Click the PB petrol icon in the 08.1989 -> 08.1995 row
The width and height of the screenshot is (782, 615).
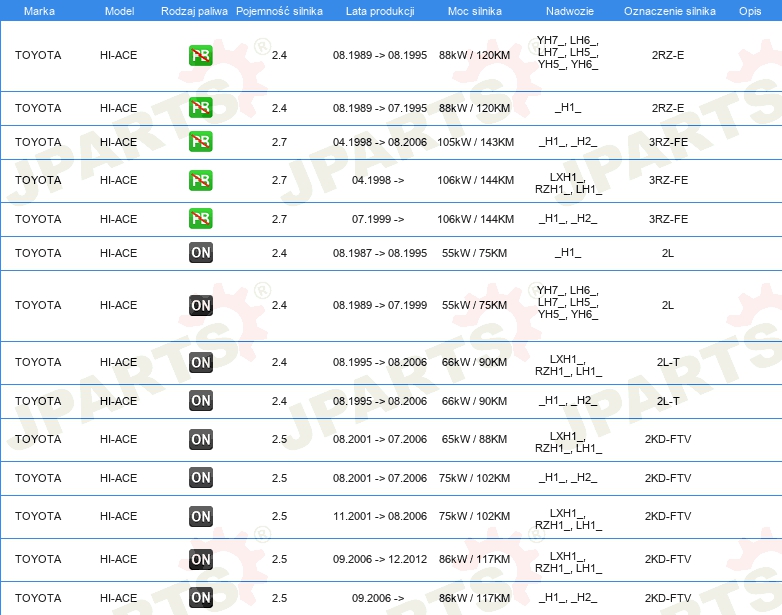pos(200,55)
